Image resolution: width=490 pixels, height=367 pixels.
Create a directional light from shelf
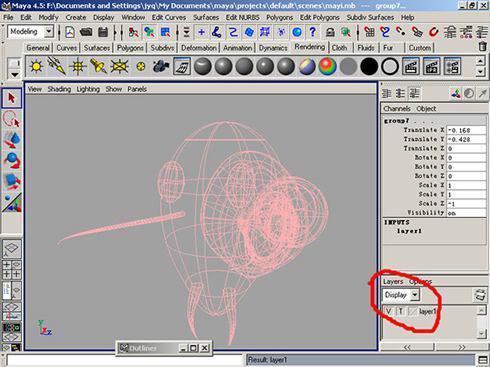pos(57,66)
